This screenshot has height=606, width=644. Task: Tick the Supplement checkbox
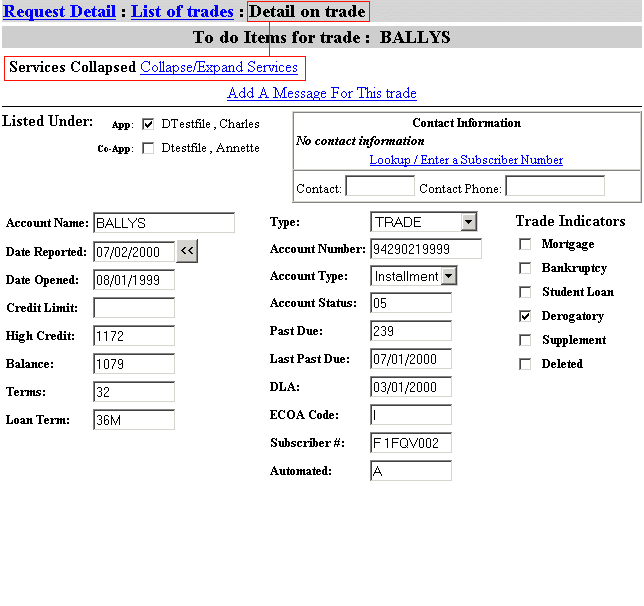(x=525, y=340)
